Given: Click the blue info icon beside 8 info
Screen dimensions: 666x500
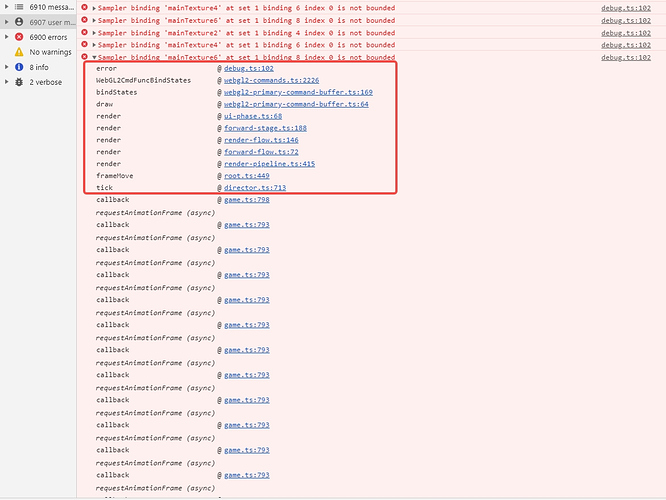Looking at the screenshot, I should point(19,67).
